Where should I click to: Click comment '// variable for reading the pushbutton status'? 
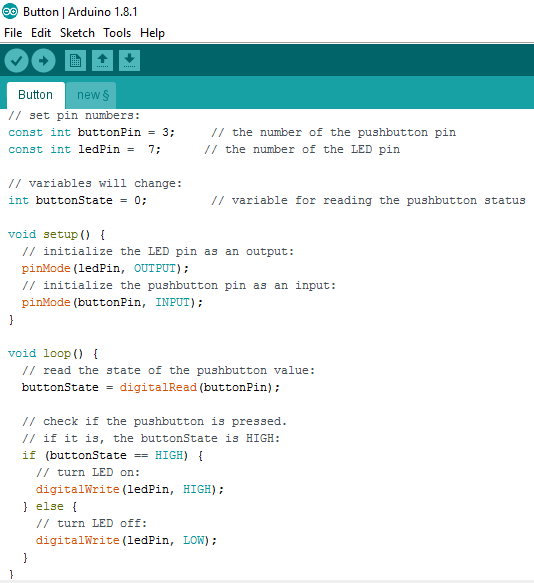point(368,200)
